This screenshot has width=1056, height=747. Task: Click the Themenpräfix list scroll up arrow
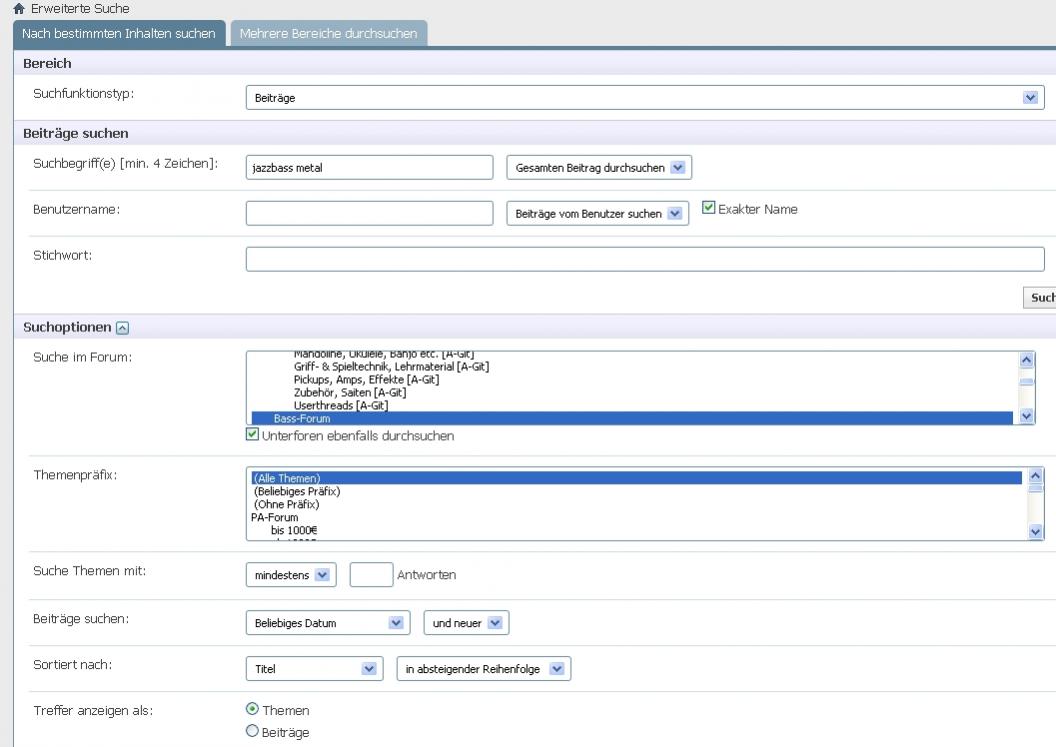pyautogui.click(x=1036, y=476)
